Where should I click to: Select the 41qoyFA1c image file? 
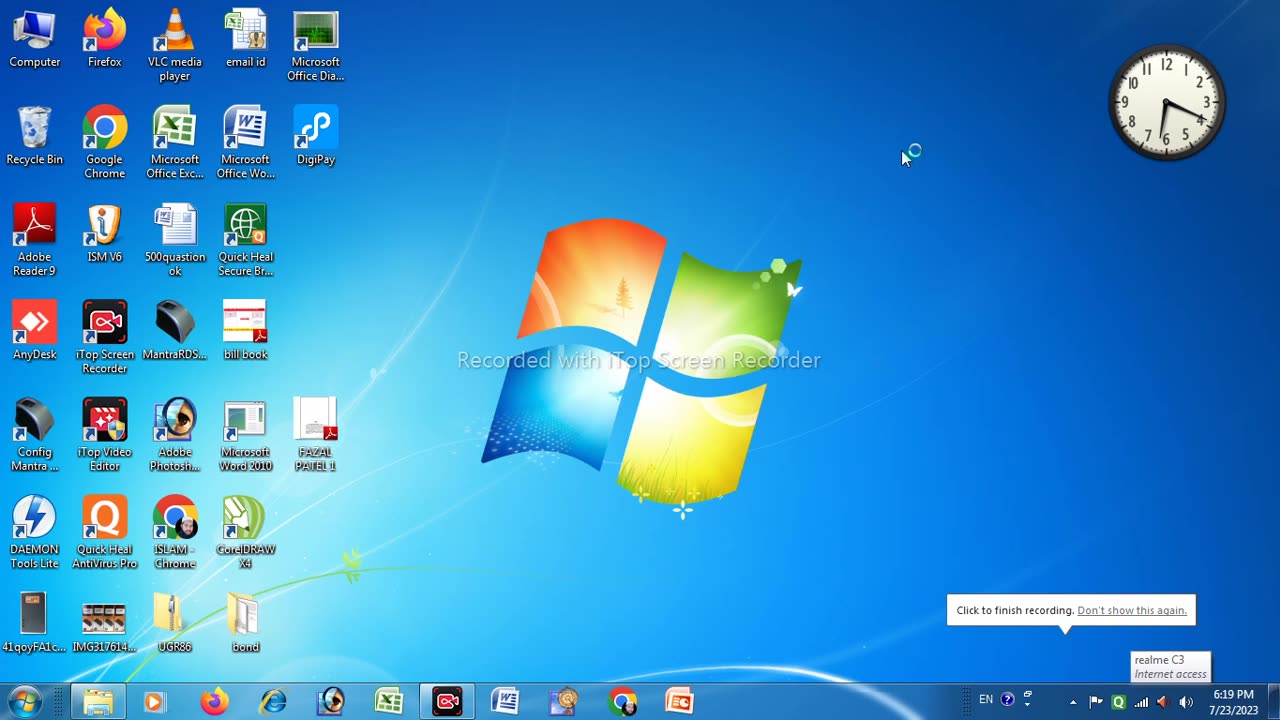click(34, 623)
